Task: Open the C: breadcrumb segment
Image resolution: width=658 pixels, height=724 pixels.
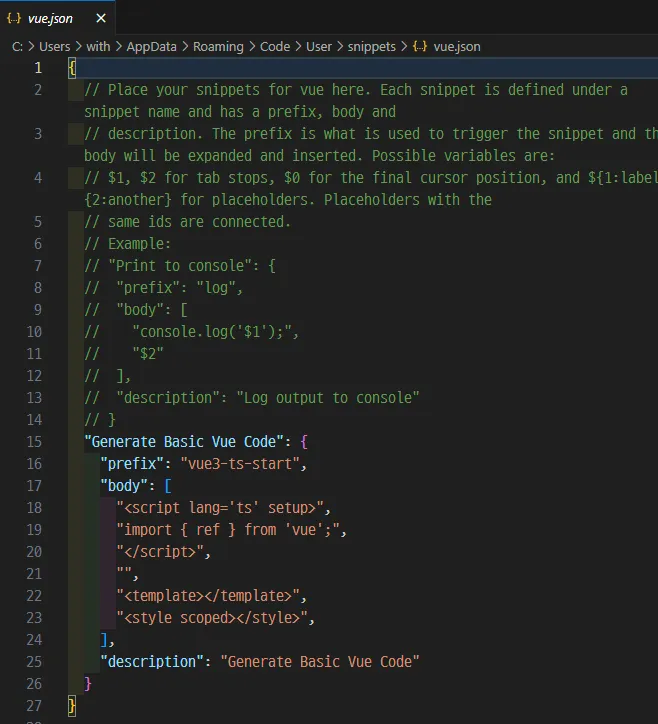Action: pyautogui.click(x=17, y=47)
